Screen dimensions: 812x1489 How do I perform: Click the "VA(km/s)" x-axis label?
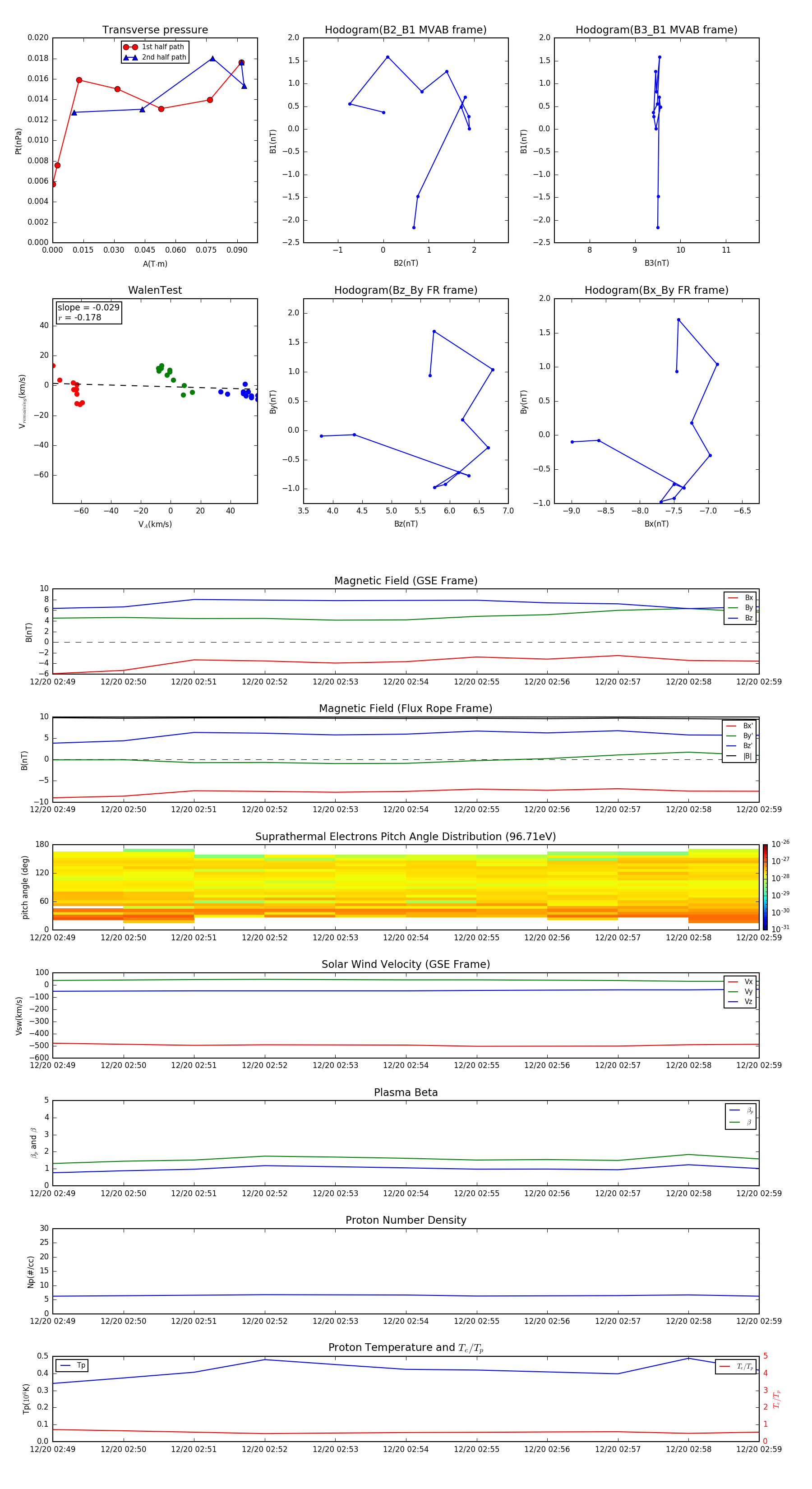tap(155, 524)
